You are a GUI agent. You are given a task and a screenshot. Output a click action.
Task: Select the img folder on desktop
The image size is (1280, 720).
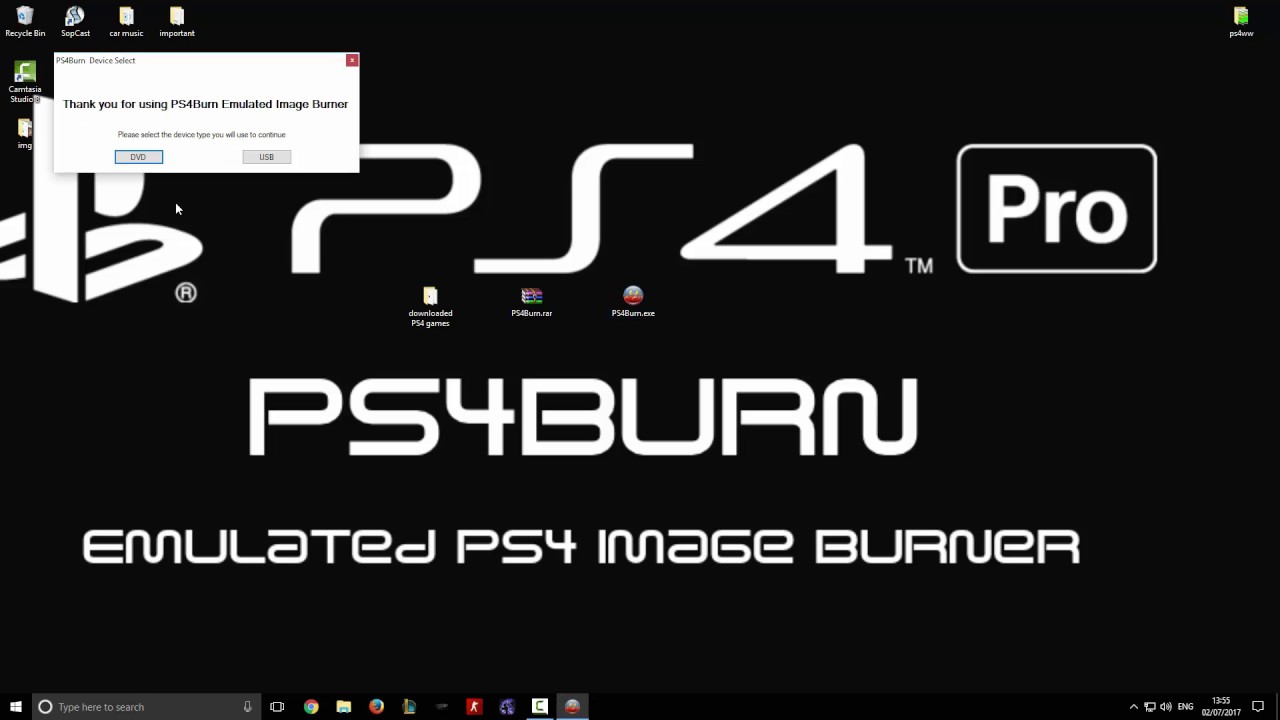[x=24, y=134]
